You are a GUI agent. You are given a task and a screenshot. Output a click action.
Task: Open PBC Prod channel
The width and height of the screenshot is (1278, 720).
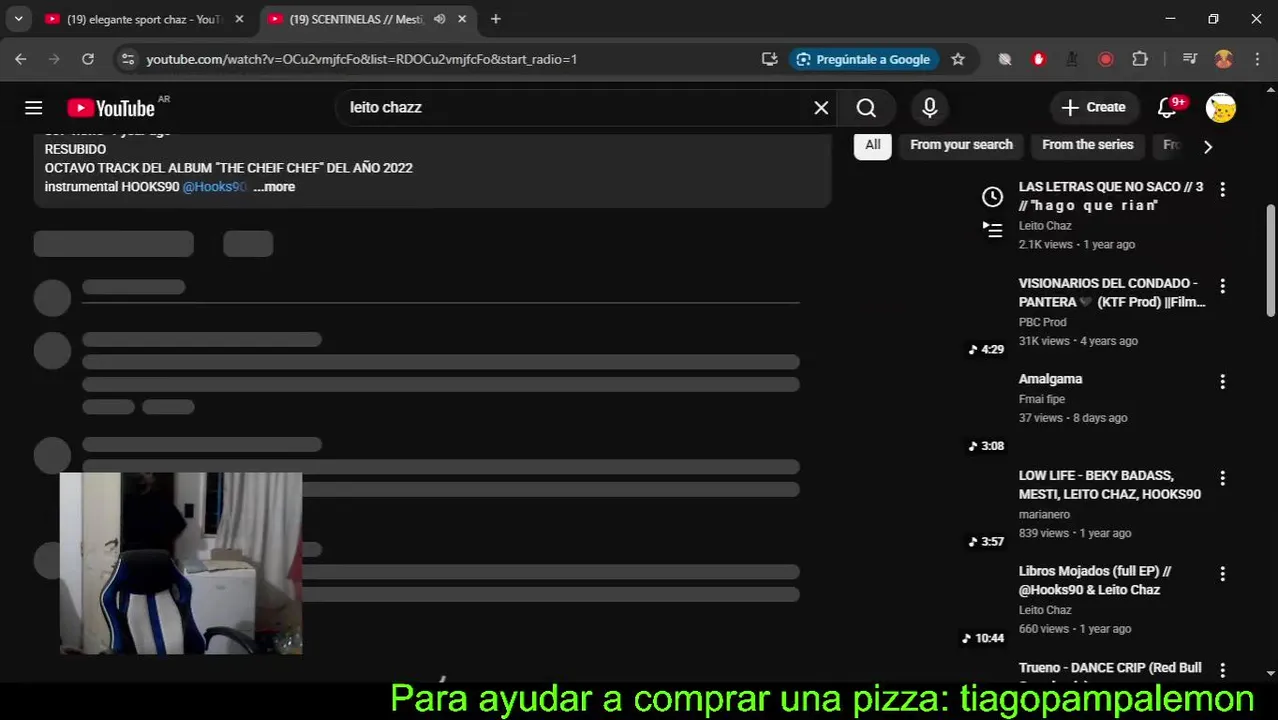(x=1042, y=322)
